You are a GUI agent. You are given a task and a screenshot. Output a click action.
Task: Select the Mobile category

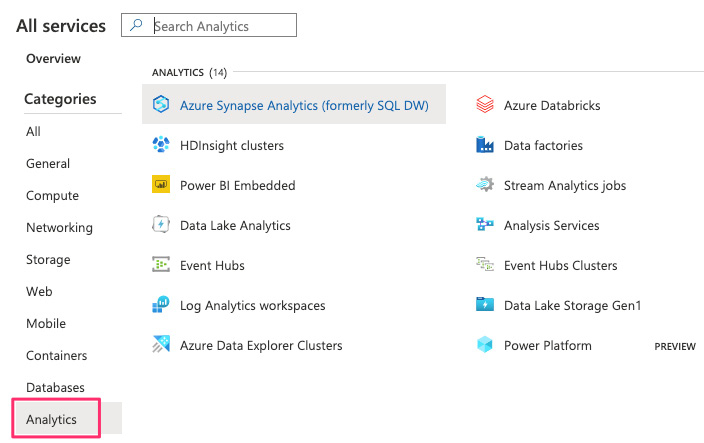click(x=46, y=323)
